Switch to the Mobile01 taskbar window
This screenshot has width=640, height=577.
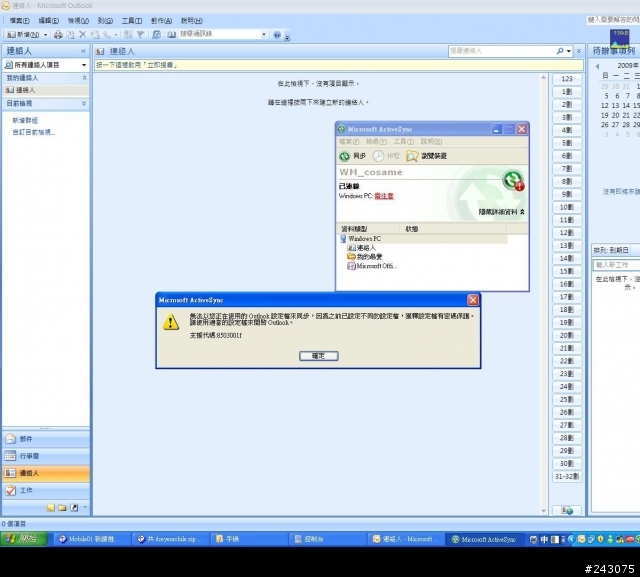coord(92,539)
